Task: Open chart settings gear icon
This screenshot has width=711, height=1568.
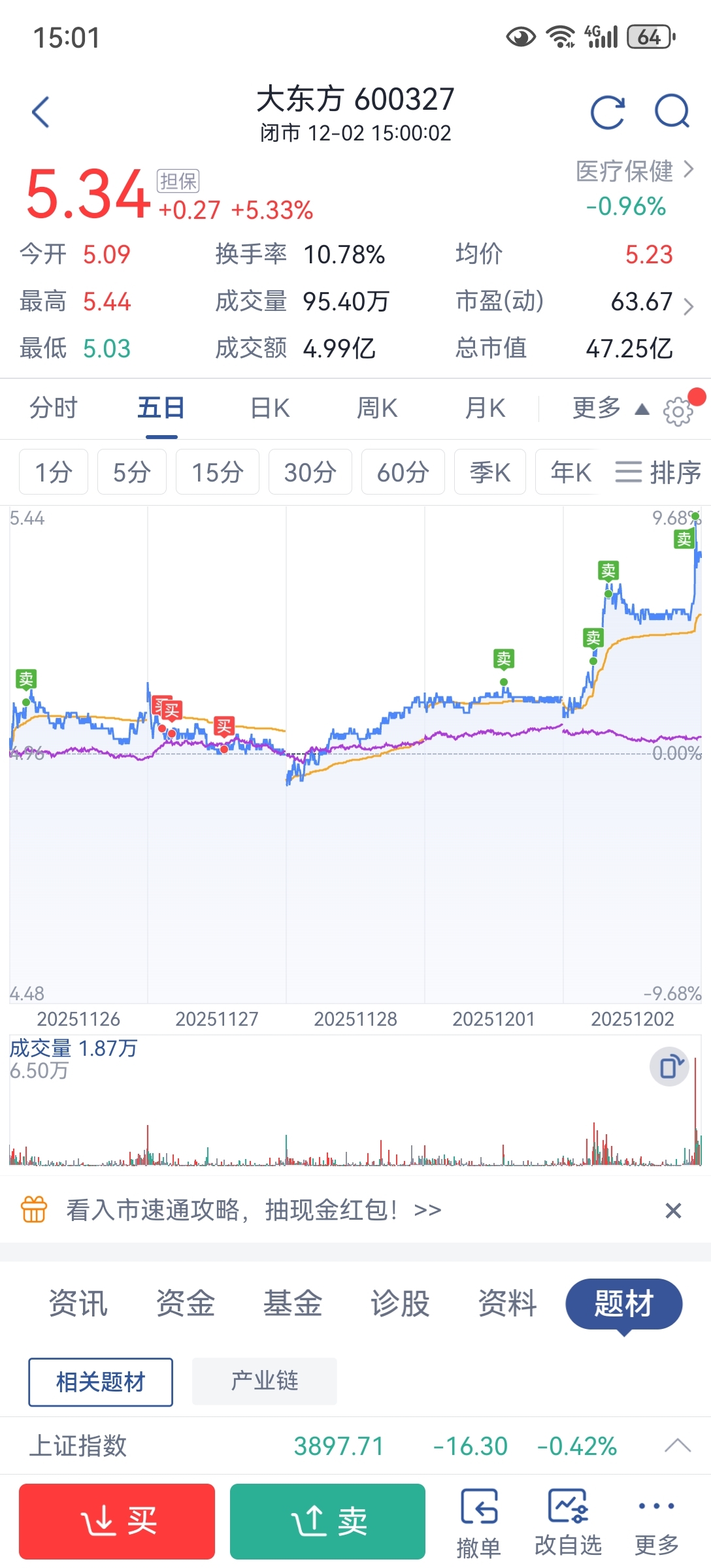Action: point(678,411)
